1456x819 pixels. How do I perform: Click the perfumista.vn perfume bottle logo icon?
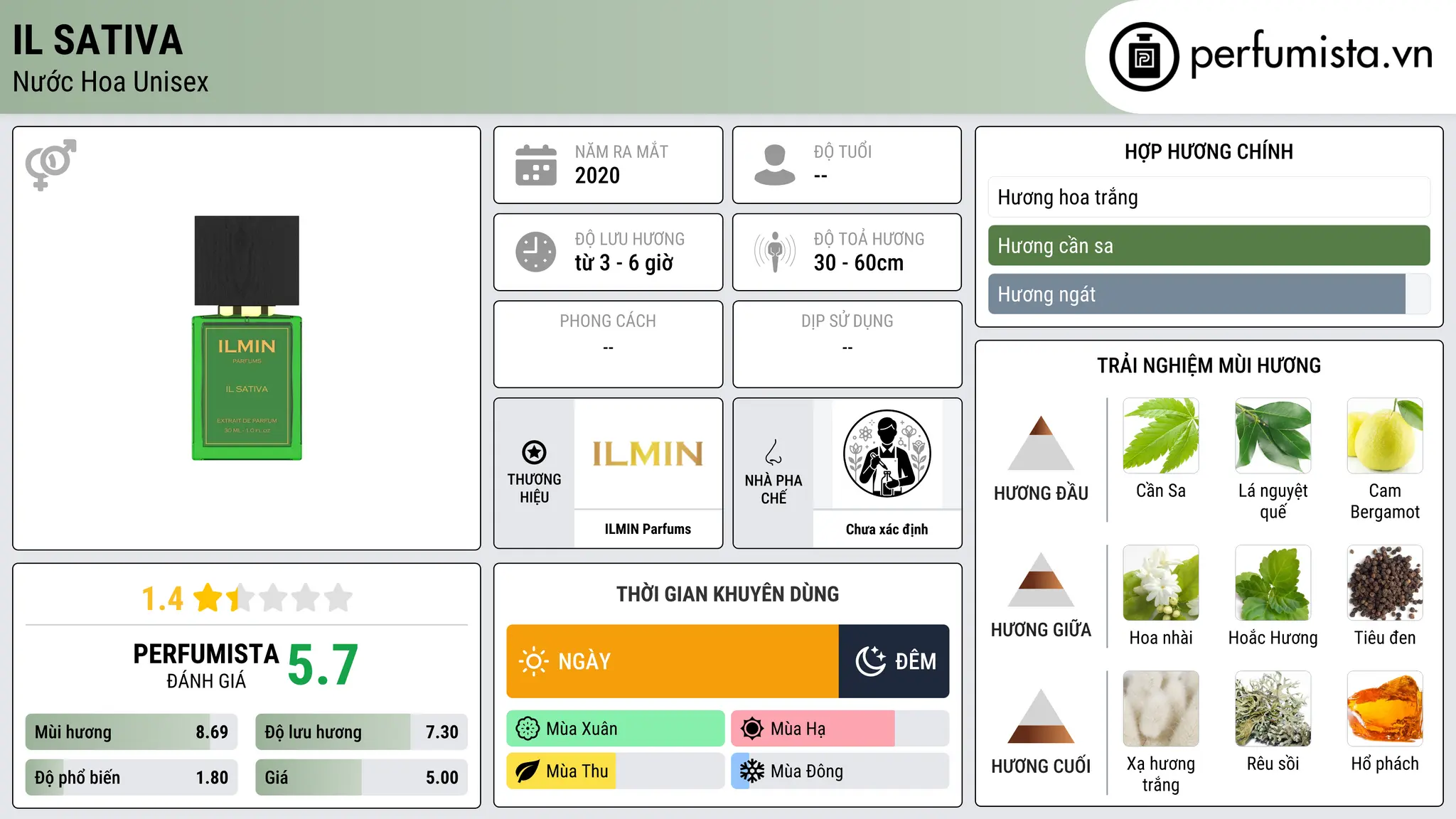1144,57
